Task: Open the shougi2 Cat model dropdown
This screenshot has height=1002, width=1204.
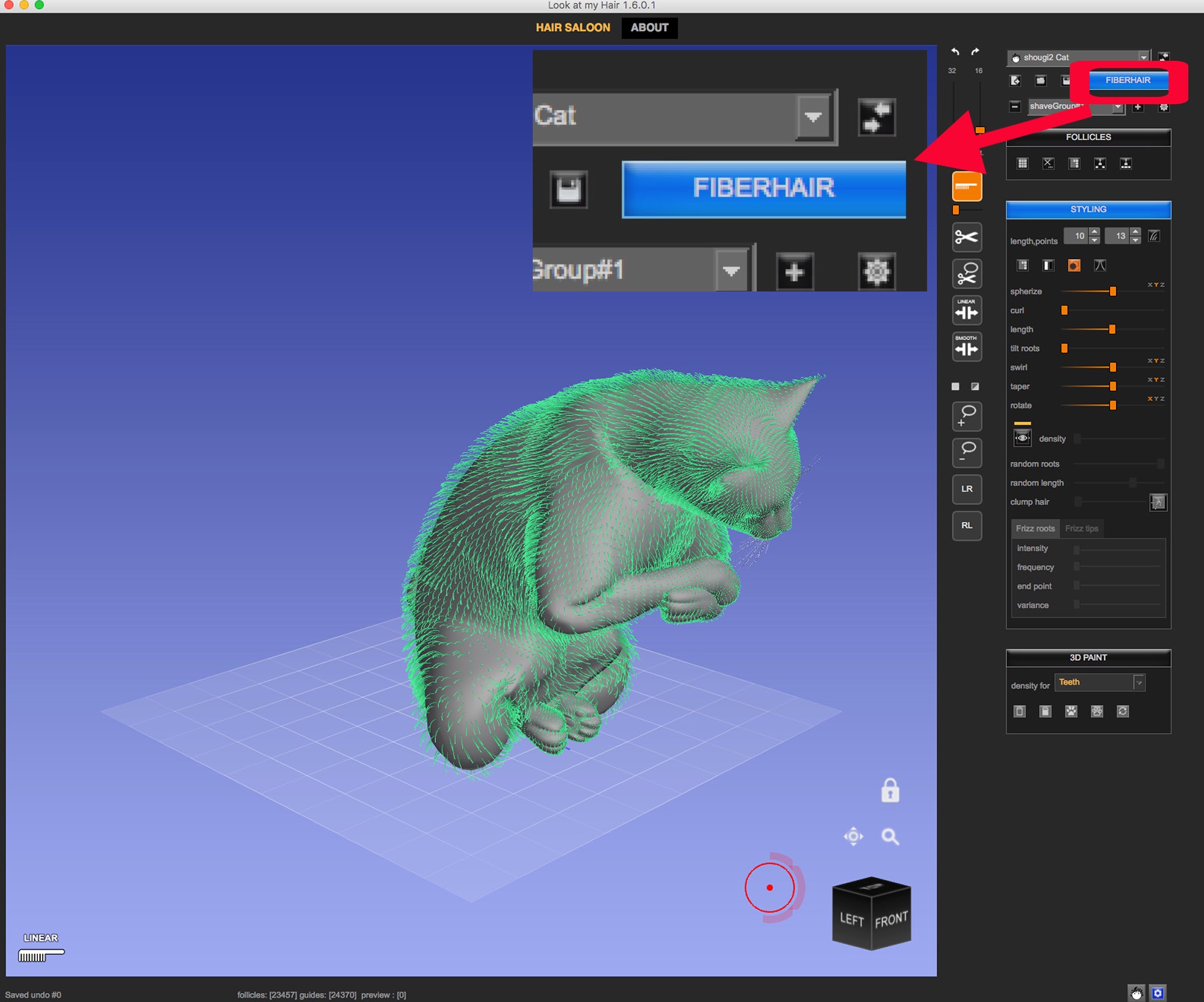Action: click(1143, 58)
